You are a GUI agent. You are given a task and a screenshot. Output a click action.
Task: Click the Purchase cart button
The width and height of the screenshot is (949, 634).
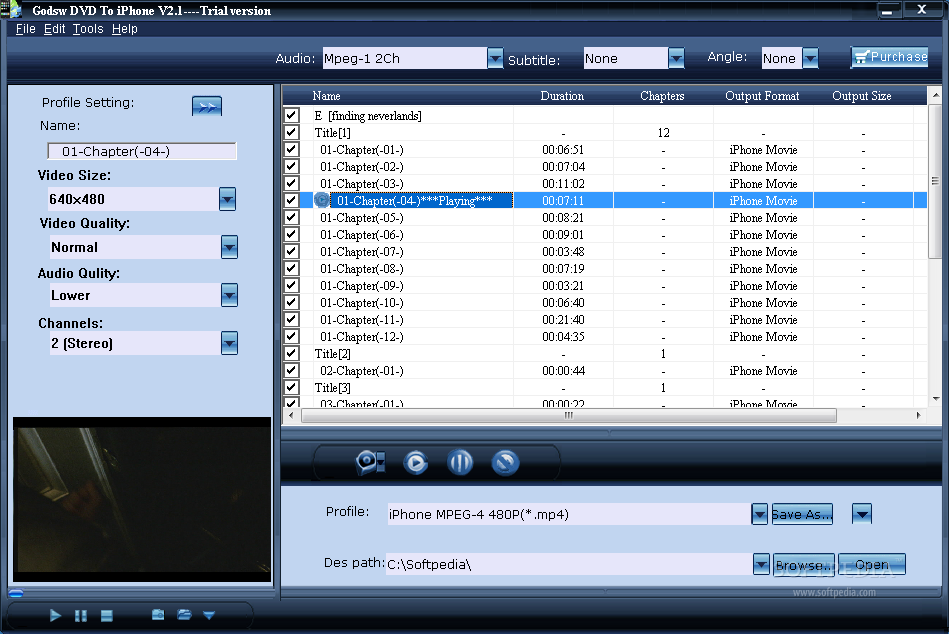pos(889,57)
